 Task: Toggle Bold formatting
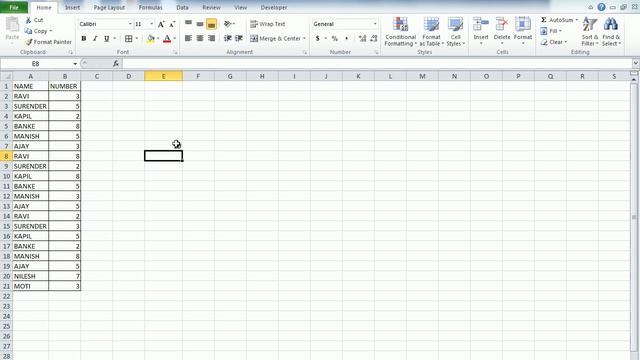click(84, 38)
